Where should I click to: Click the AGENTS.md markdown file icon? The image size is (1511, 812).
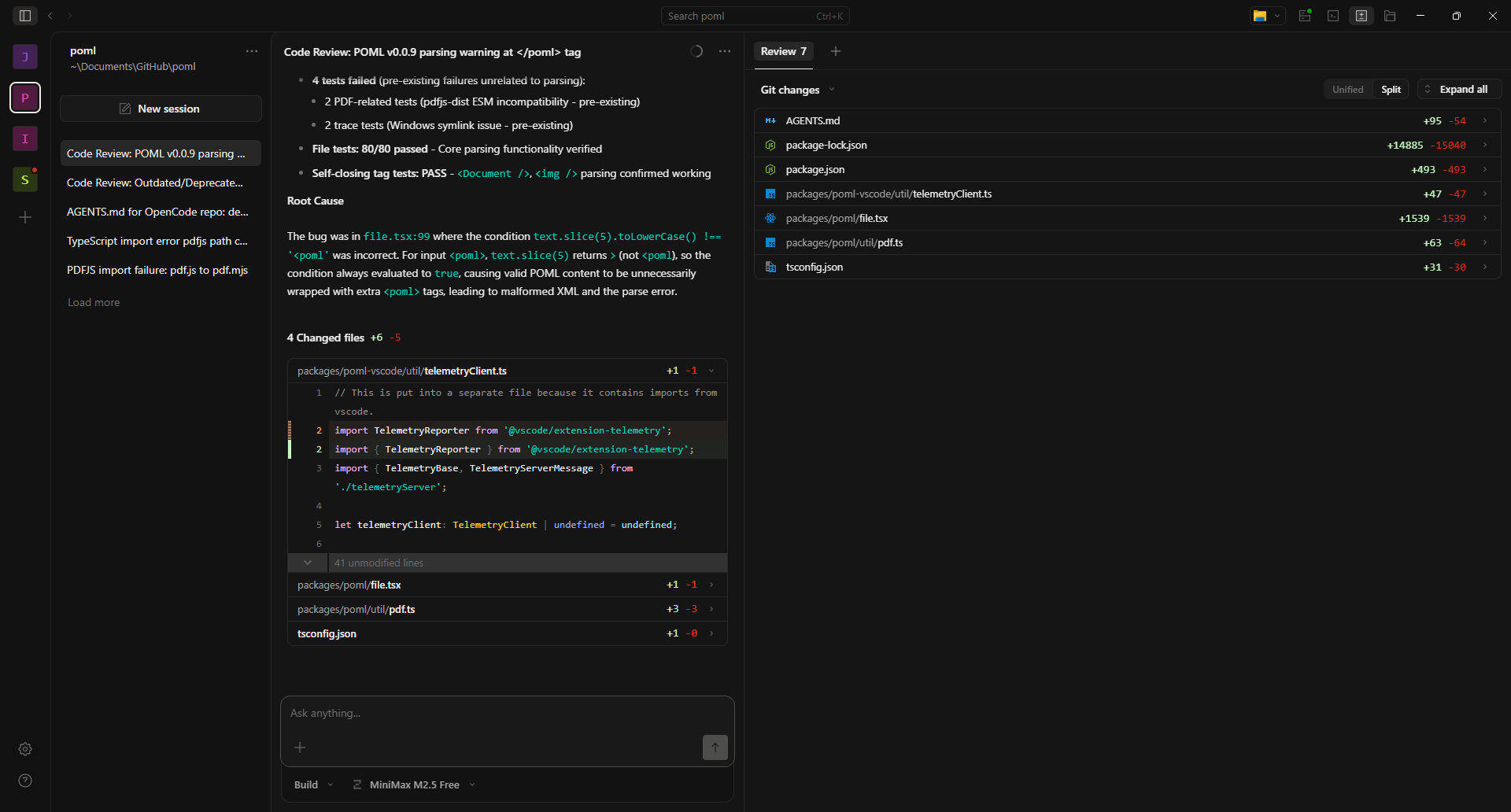(x=770, y=120)
